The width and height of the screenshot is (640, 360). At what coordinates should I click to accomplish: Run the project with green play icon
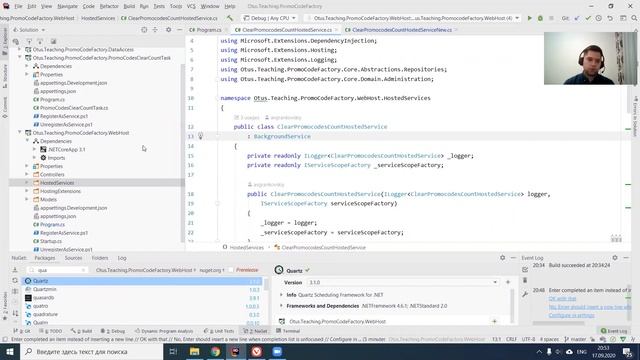pyautogui.click(x=529, y=18)
